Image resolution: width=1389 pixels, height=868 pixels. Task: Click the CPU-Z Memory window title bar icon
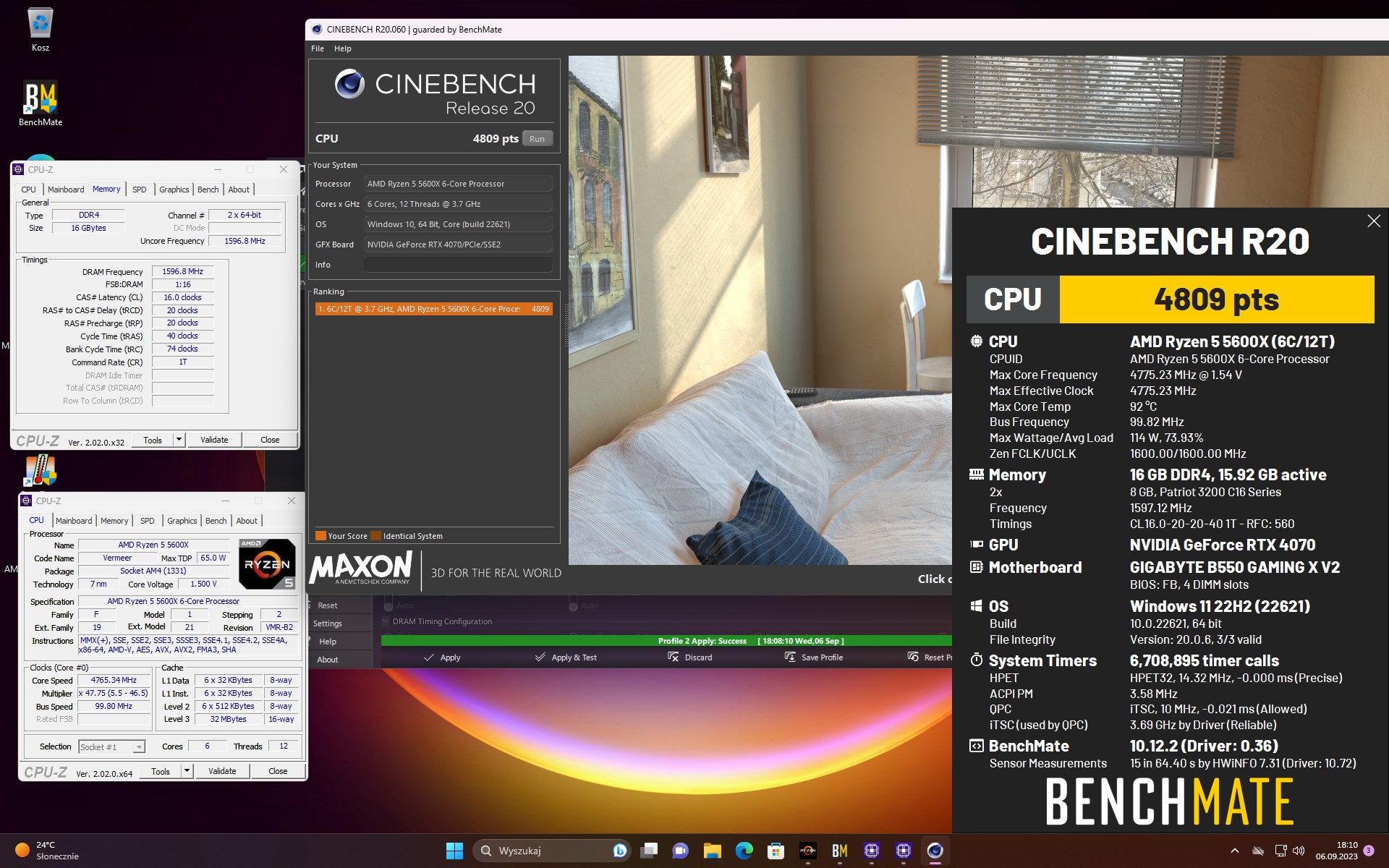click(x=19, y=169)
